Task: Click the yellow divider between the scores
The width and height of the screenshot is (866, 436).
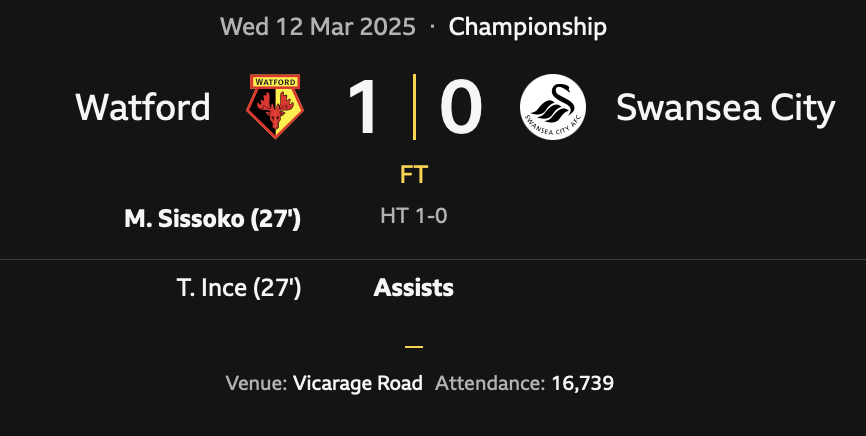Action: tap(414, 107)
